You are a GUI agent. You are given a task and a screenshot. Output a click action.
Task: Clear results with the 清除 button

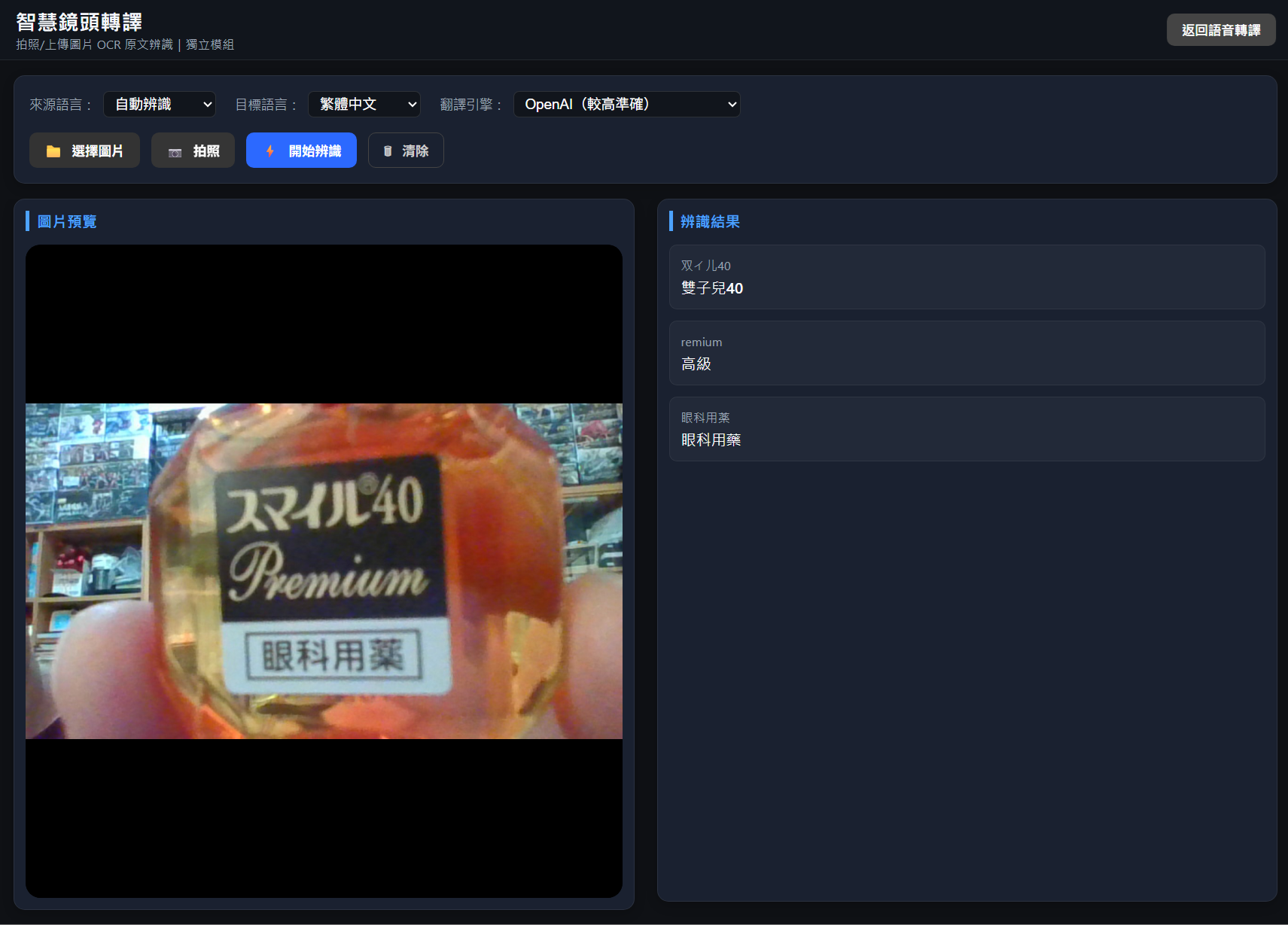tap(406, 151)
